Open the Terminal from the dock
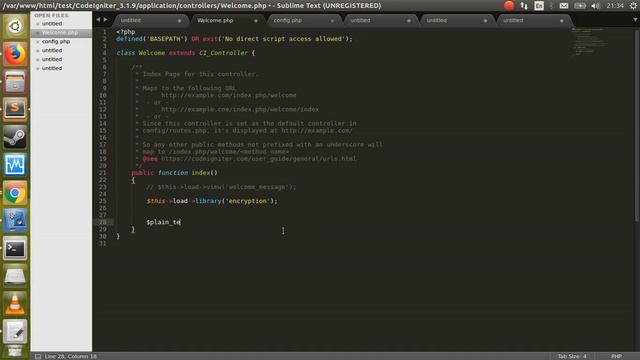The height and width of the screenshot is (360, 640). (15, 248)
